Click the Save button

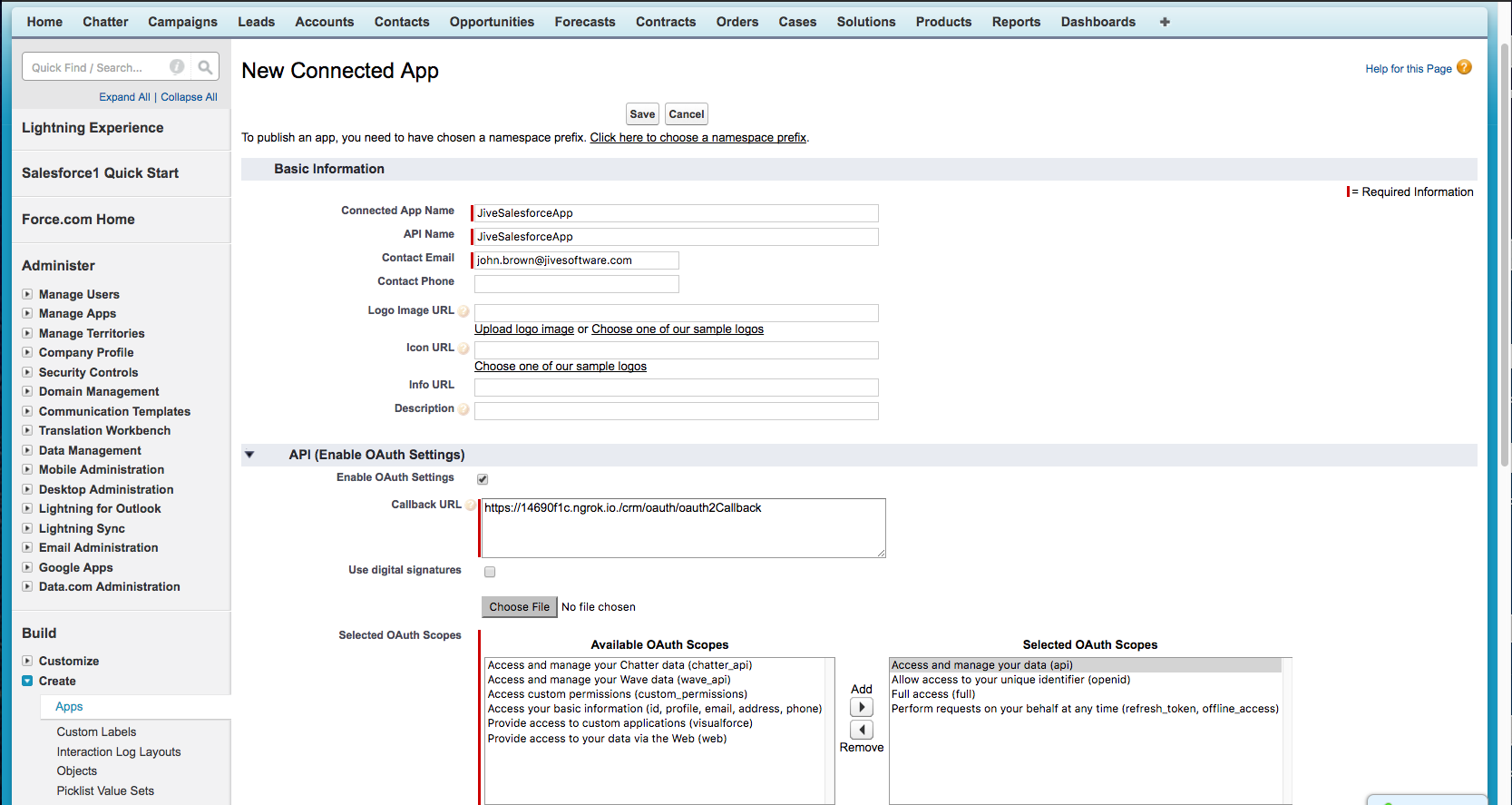642,113
